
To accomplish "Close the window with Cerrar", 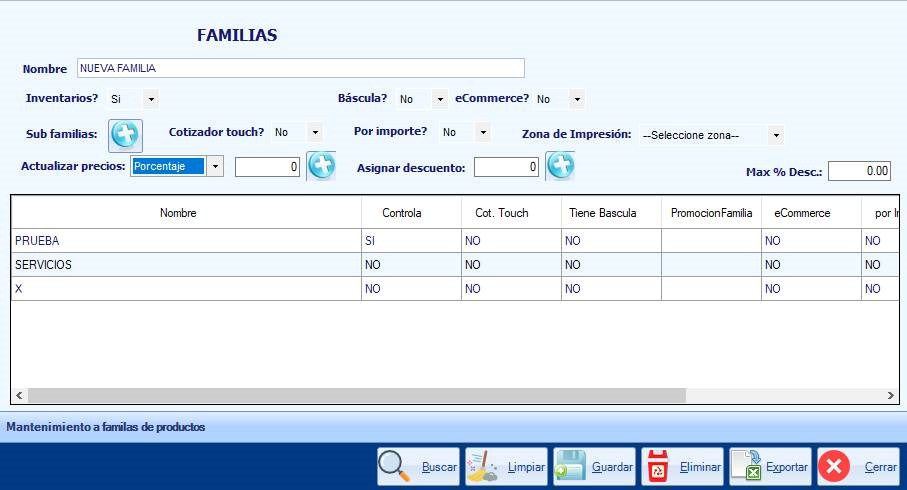I will pyautogui.click(x=858, y=466).
